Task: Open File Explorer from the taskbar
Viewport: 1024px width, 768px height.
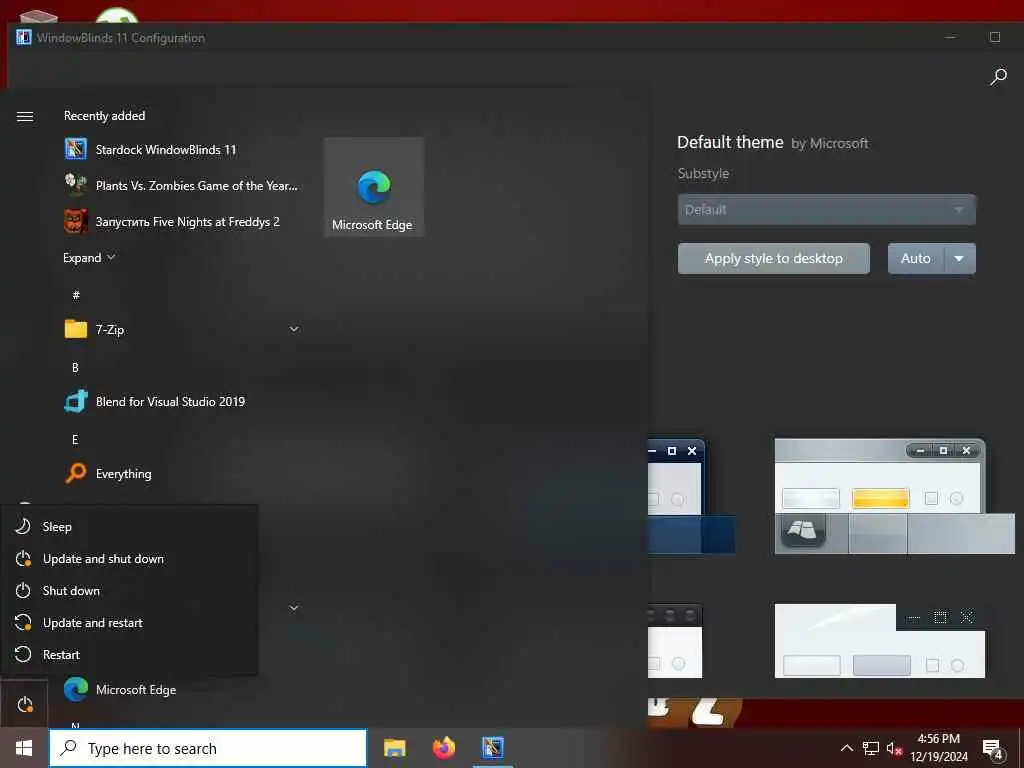Action: [x=394, y=748]
